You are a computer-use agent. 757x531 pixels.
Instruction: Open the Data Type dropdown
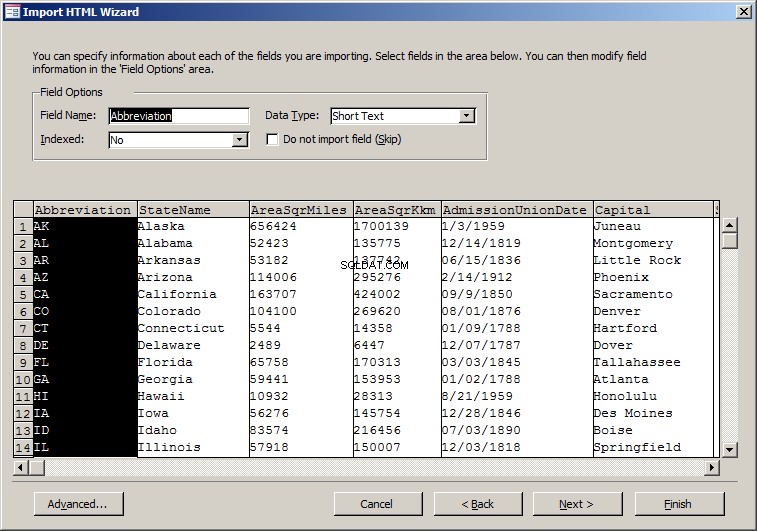(466, 116)
